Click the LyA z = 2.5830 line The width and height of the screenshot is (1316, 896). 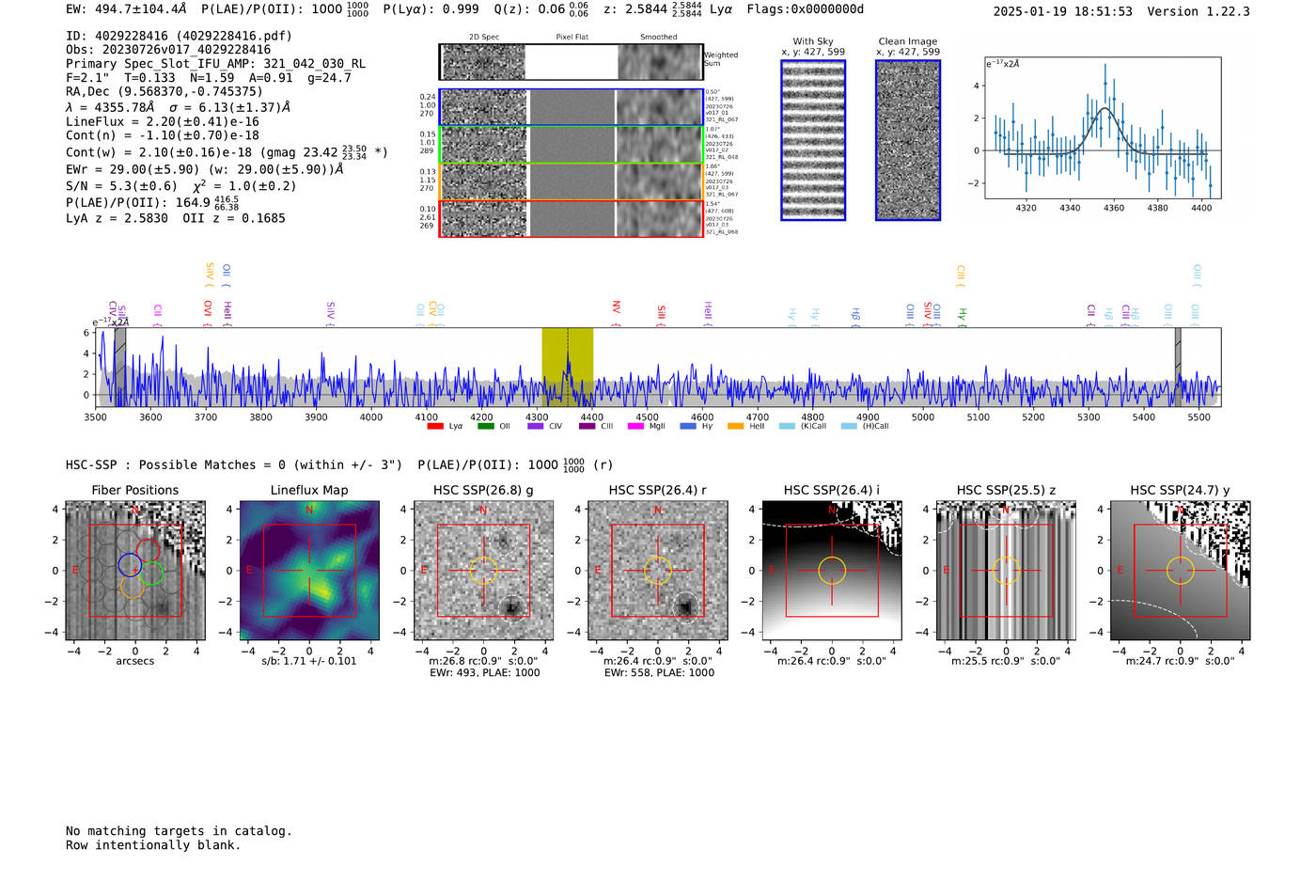click(176, 218)
